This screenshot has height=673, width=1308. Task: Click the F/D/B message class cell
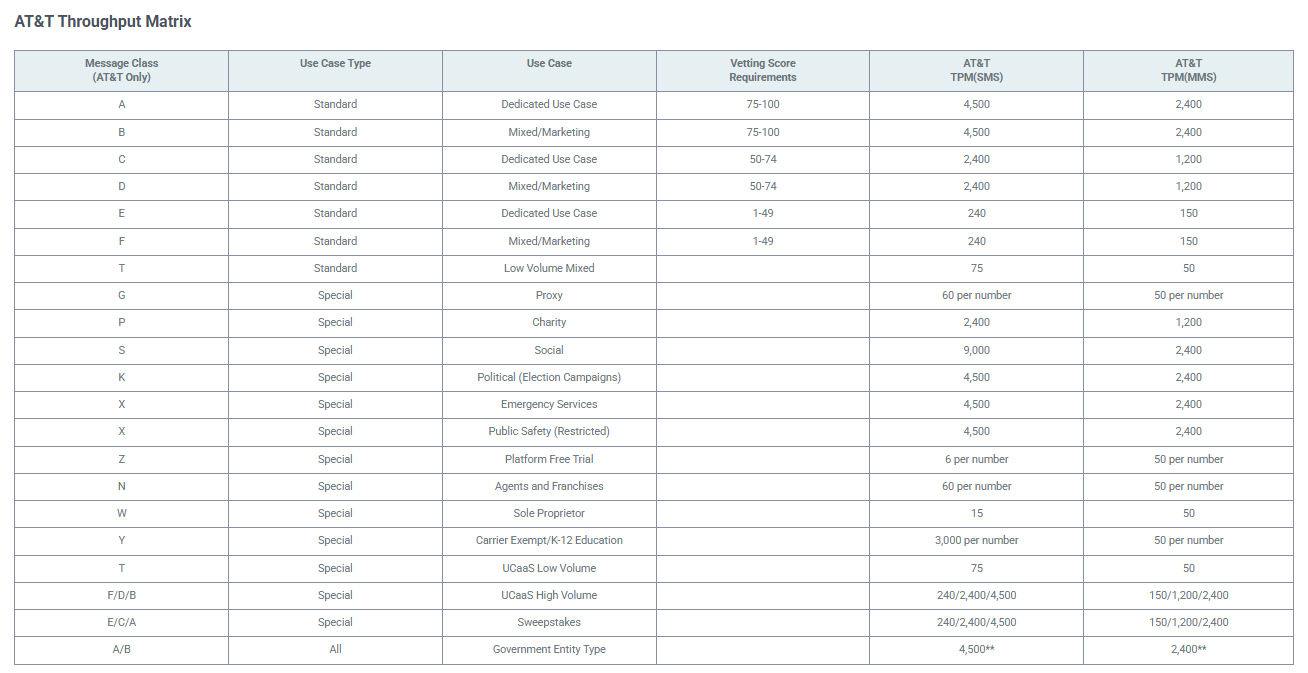coord(121,595)
